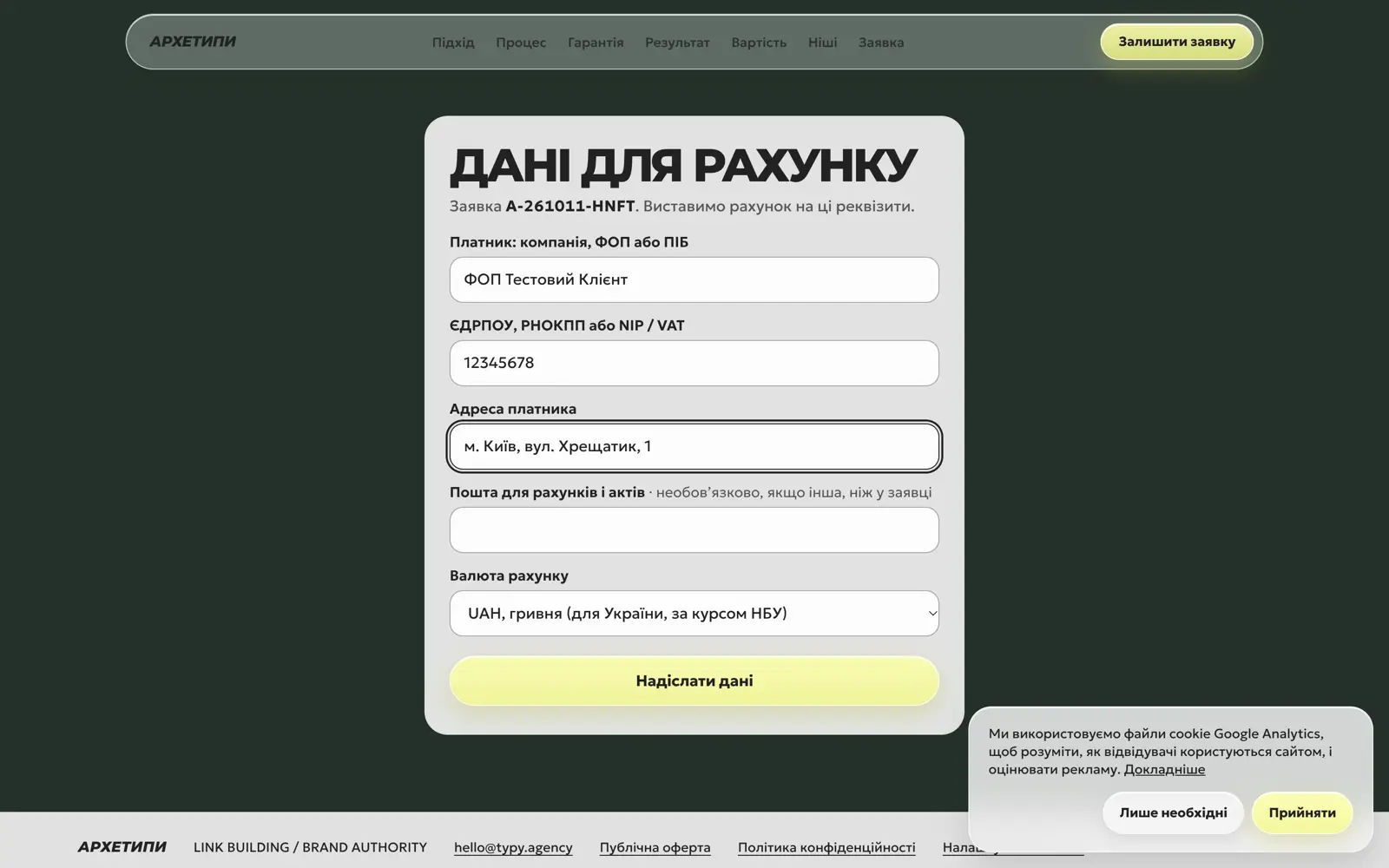Viewport: 1389px width, 868px height.
Task: Open the Валюта рахунку currency dropdown
Action: point(694,613)
